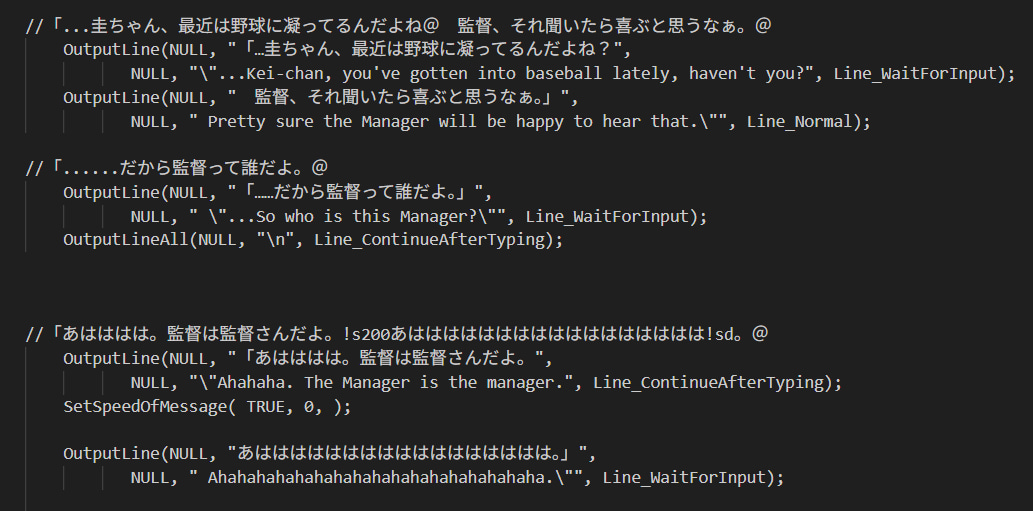Click the "So who is this Manager?" string
Screen dimensions: 1033x511
click(347, 217)
